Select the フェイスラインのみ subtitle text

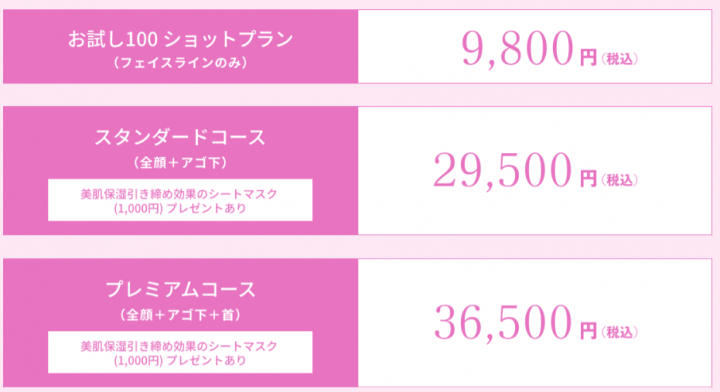pyautogui.click(x=180, y=62)
